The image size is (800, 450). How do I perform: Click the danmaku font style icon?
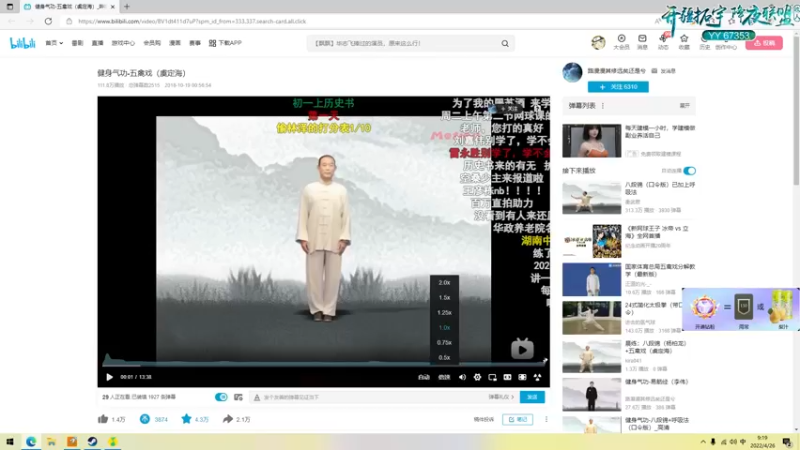coord(257,397)
